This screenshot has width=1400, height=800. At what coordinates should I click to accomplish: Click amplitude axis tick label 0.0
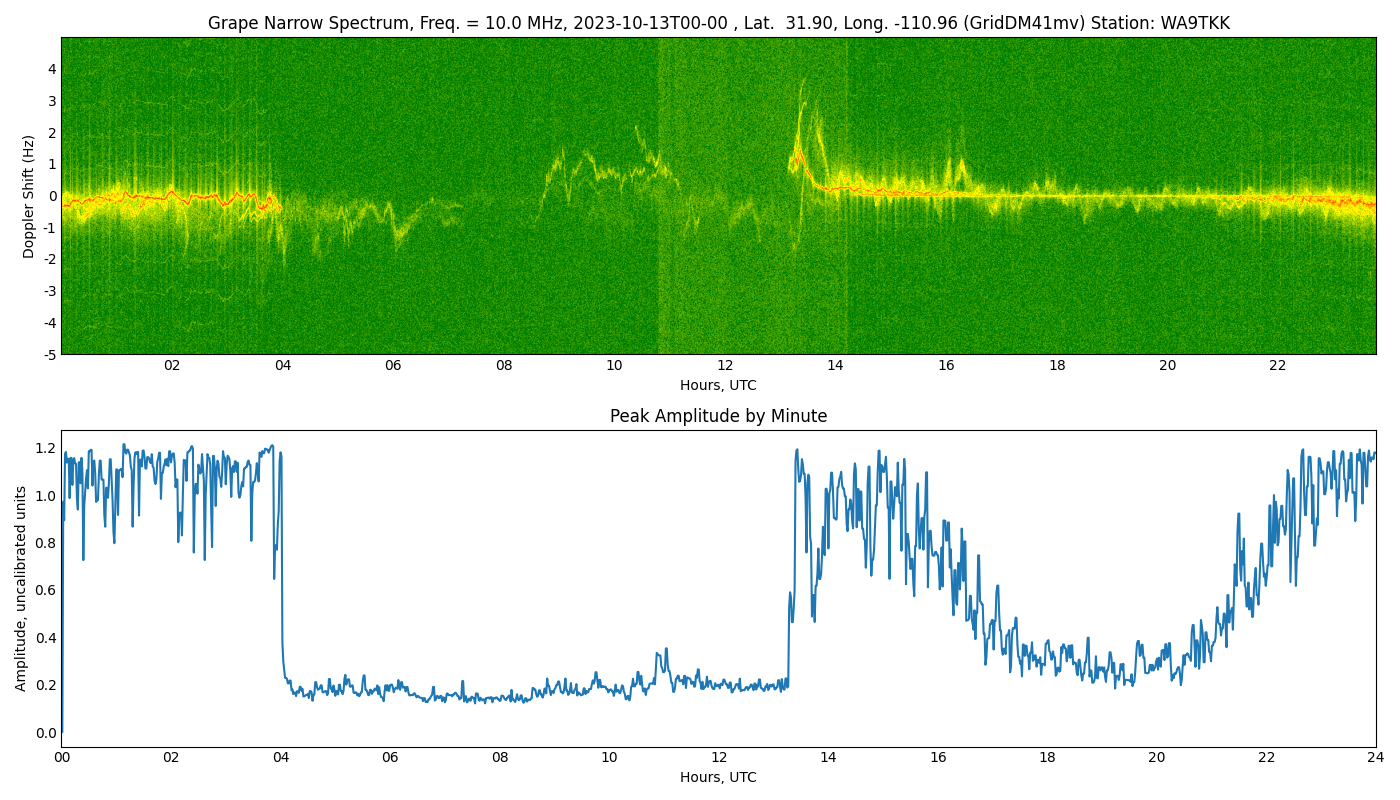point(46,733)
